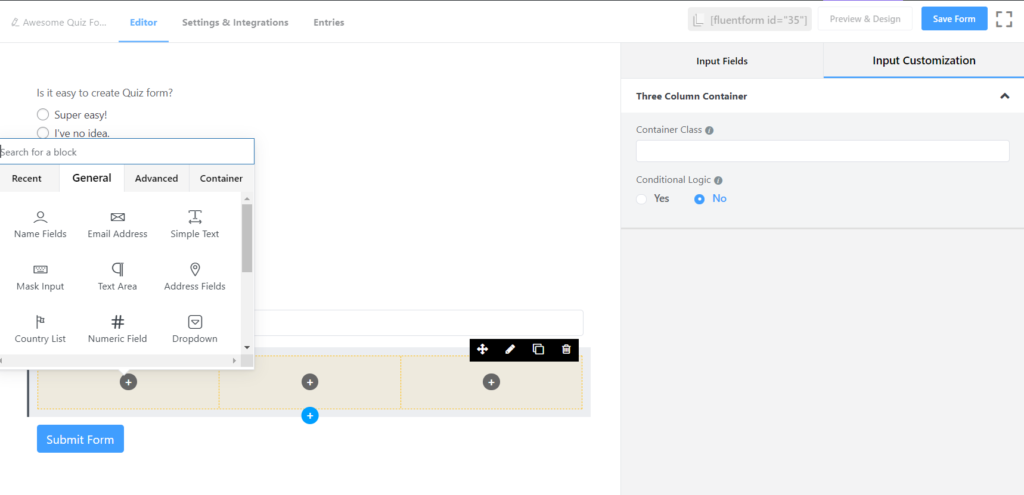The height and width of the screenshot is (495, 1024).
Task: Toggle fullscreen editor mode
Action: [x=1004, y=19]
